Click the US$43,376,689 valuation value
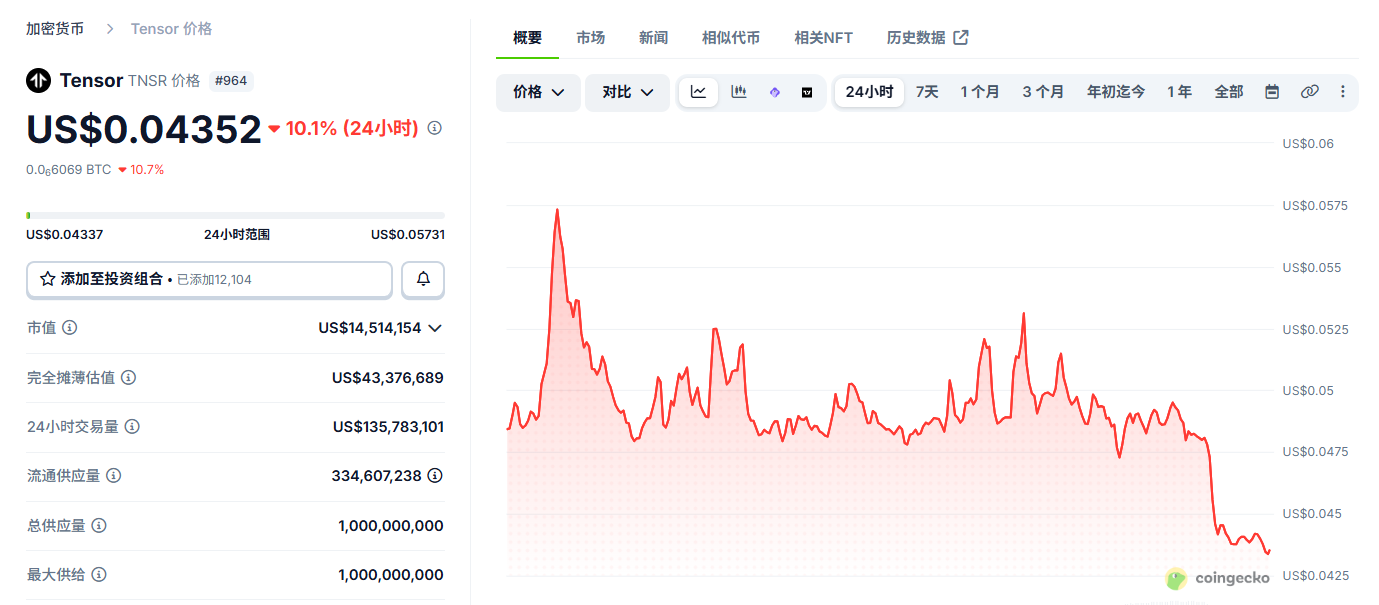 (x=388, y=378)
